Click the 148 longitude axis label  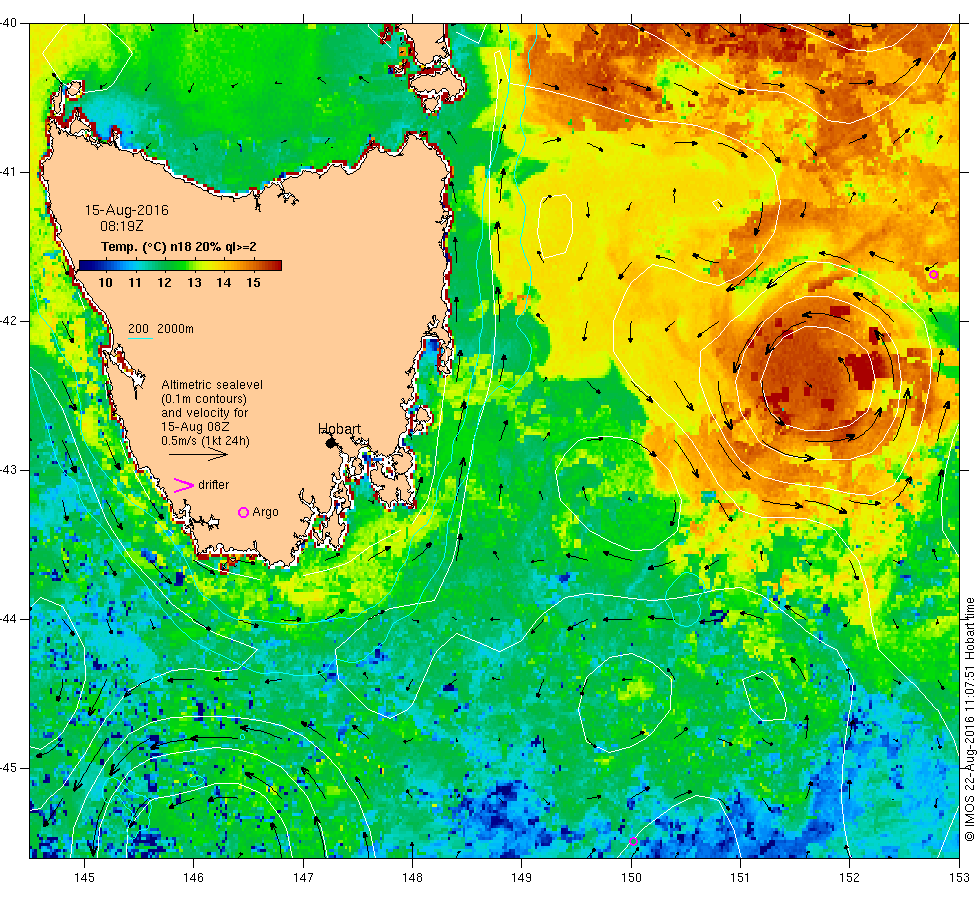point(412,878)
